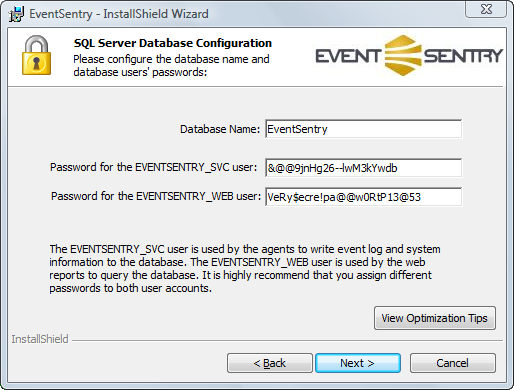Image resolution: width=514 pixels, height=390 pixels.
Task: Go back with the Back button
Action: [x=270, y=363]
